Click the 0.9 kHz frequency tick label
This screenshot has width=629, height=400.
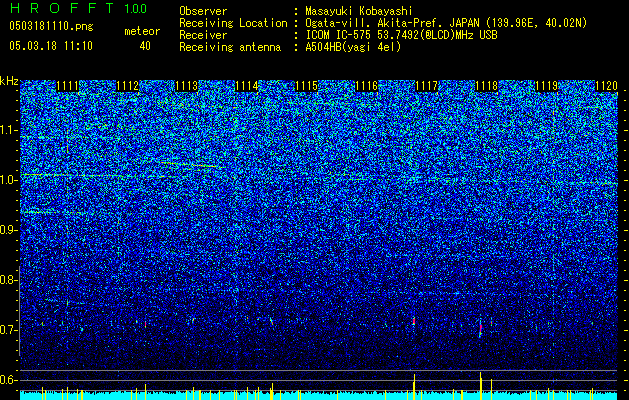pyautogui.click(x=7, y=230)
